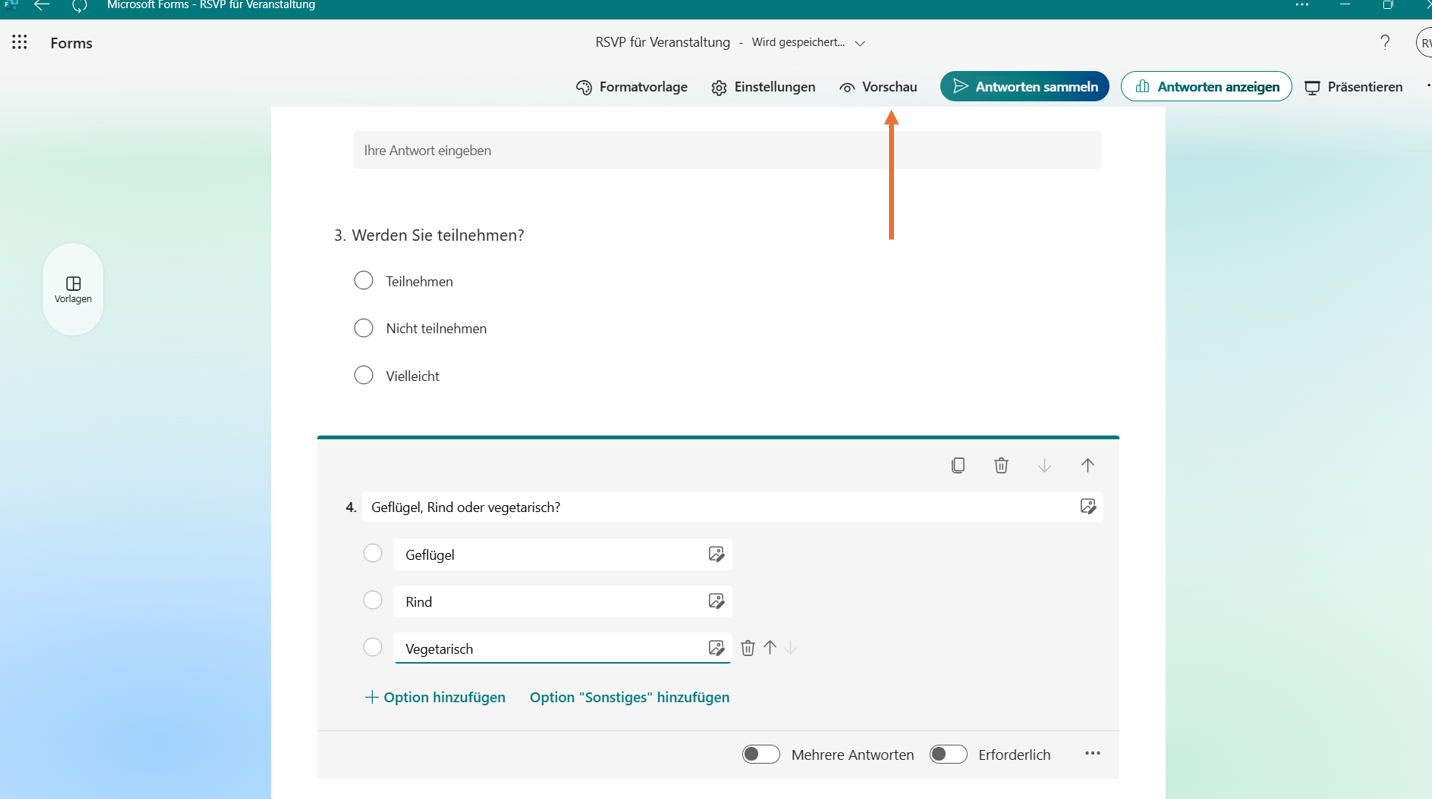Open more options for question 4
Image resolution: width=1432 pixels, height=799 pixels.
pos(1092,754)
